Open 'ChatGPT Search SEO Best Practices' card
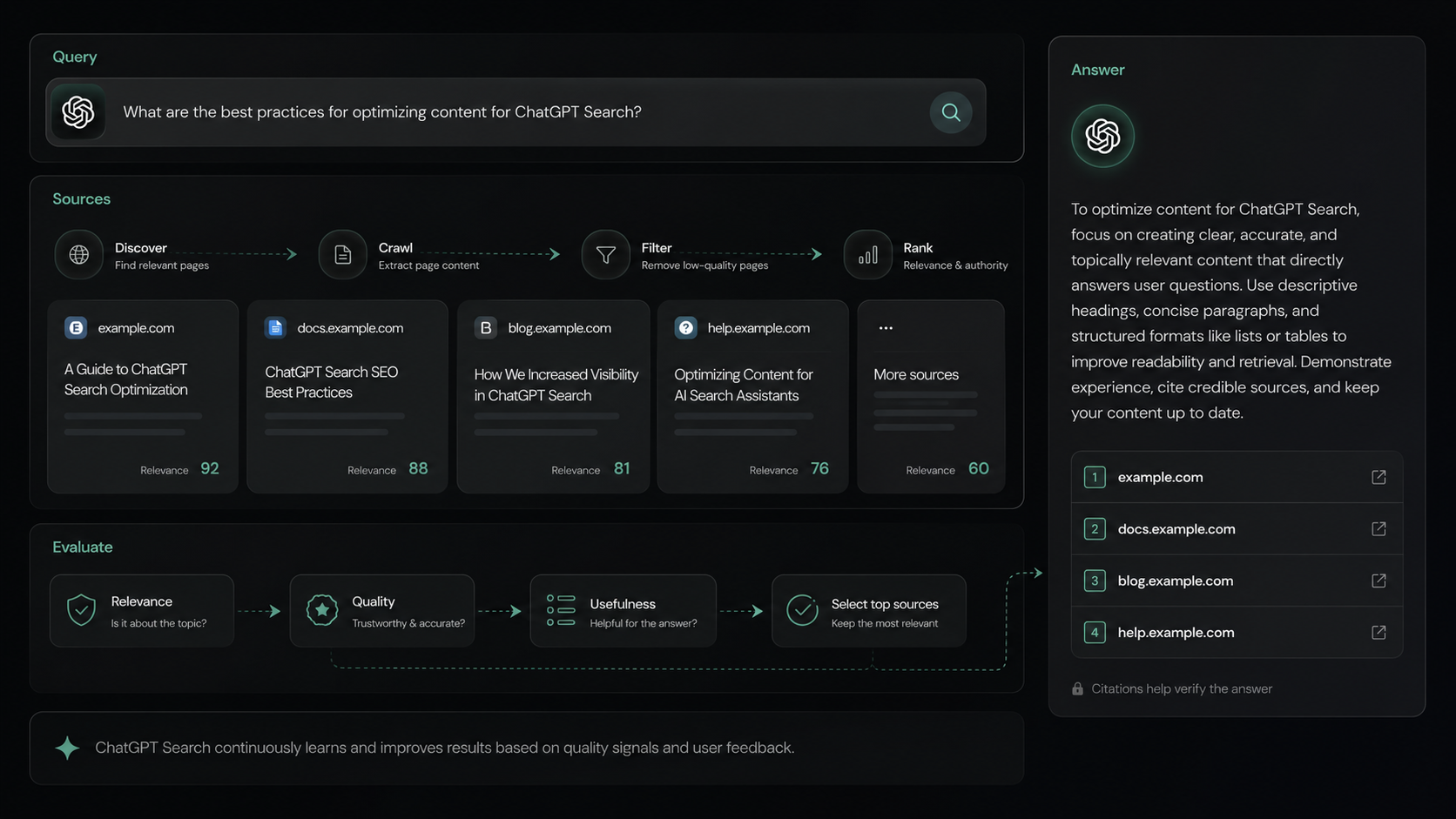Image resolution: width=1456 pixels, height=819 pixels. 347,397
